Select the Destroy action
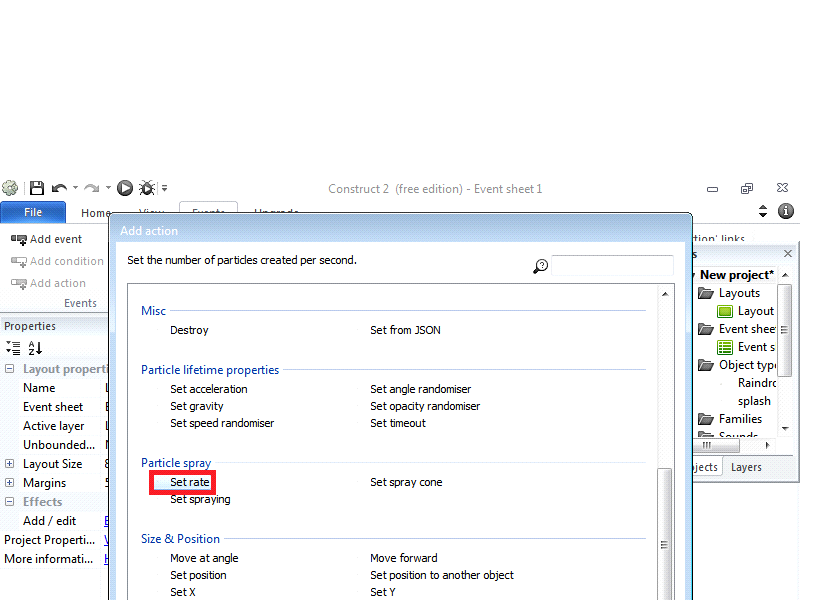Screen dimensions: 819x600 pyautogui.click(x=189, y=330)
